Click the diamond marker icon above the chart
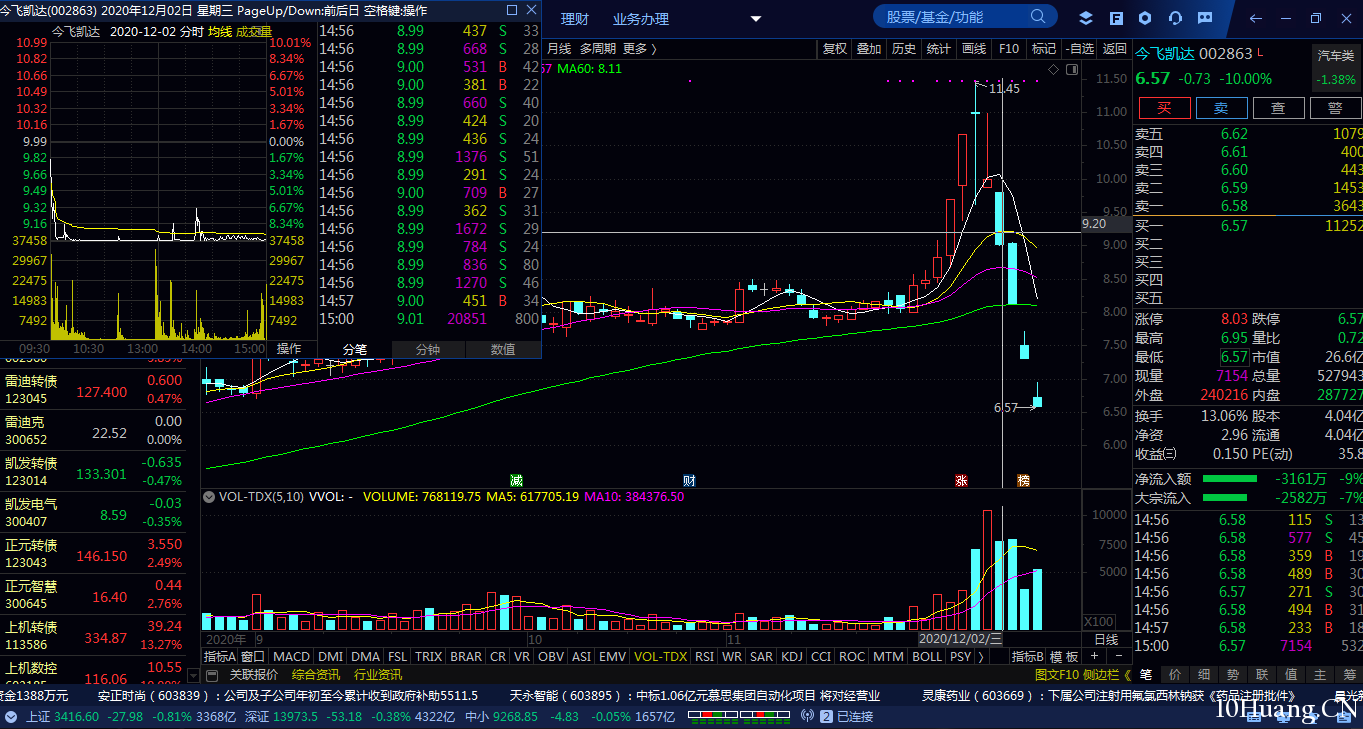Image resolution: width=1363 pixels, height=729 pixels. (1053, 69)
